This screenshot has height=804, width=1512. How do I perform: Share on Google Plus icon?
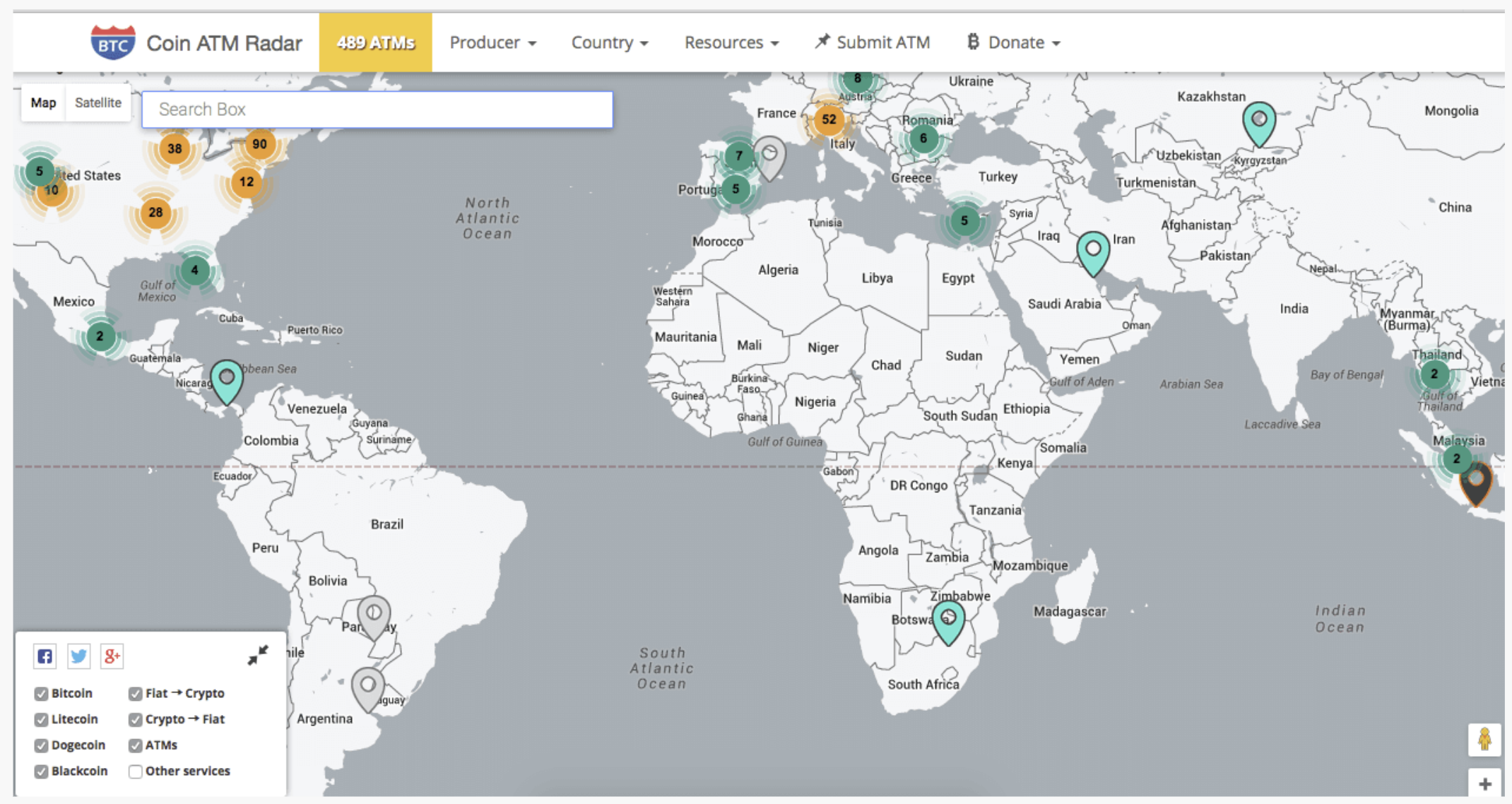point(112,656)
